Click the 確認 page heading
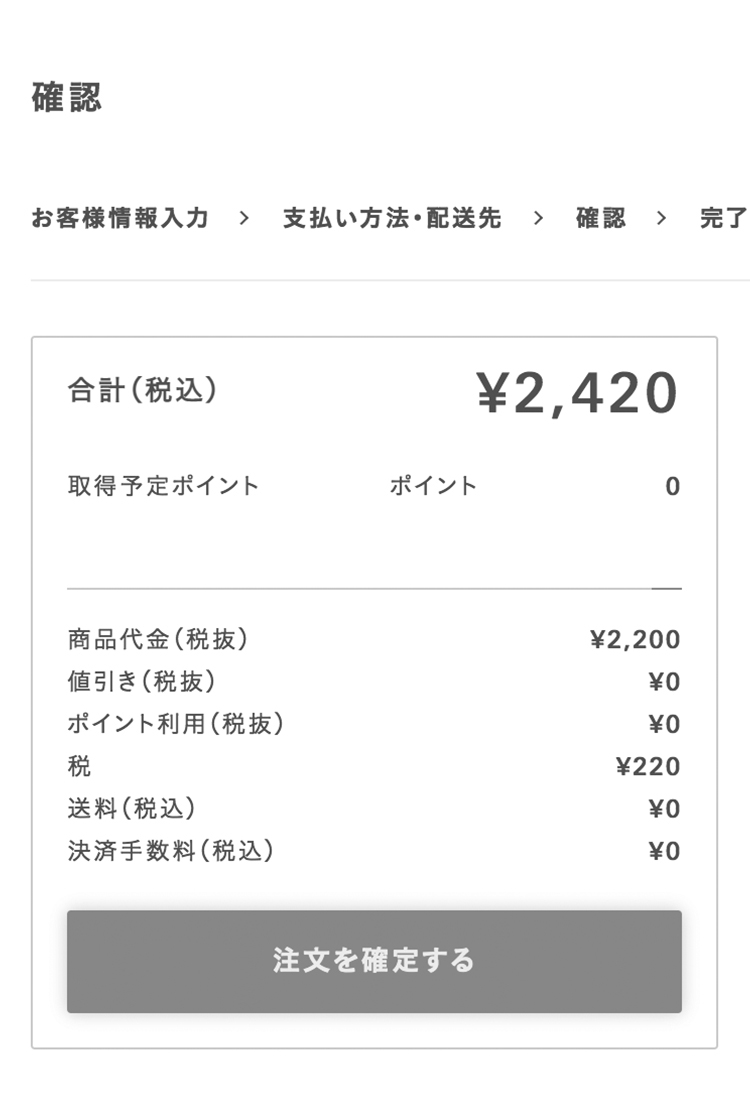The height and width of the screenshot is (1105, 750). pyautogui.click(x=67, y=98)
